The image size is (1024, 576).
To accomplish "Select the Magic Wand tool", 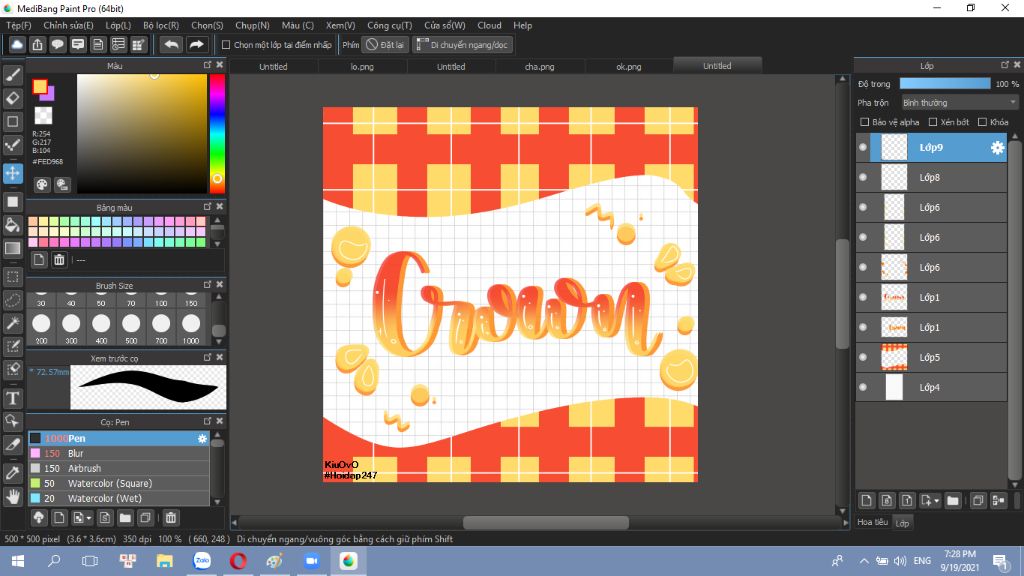I will click(x=12, y=323).
